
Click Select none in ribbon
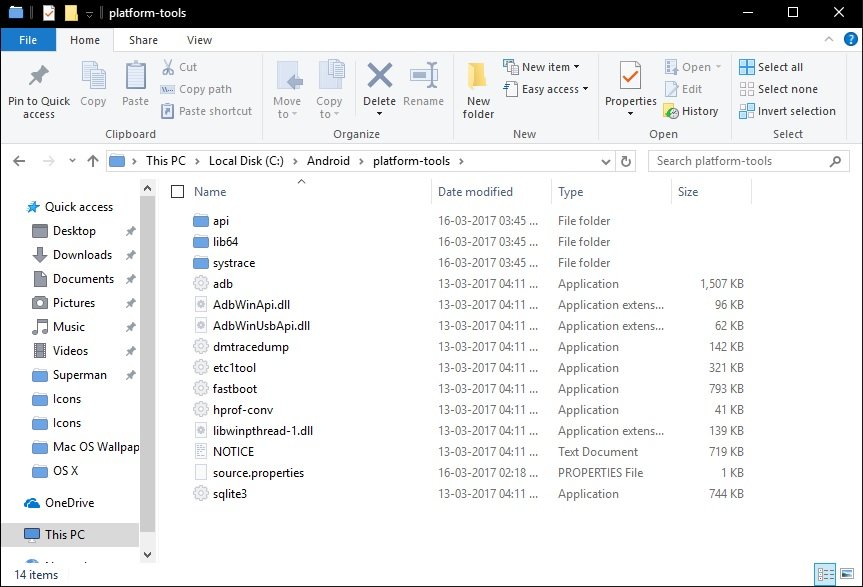778,89
